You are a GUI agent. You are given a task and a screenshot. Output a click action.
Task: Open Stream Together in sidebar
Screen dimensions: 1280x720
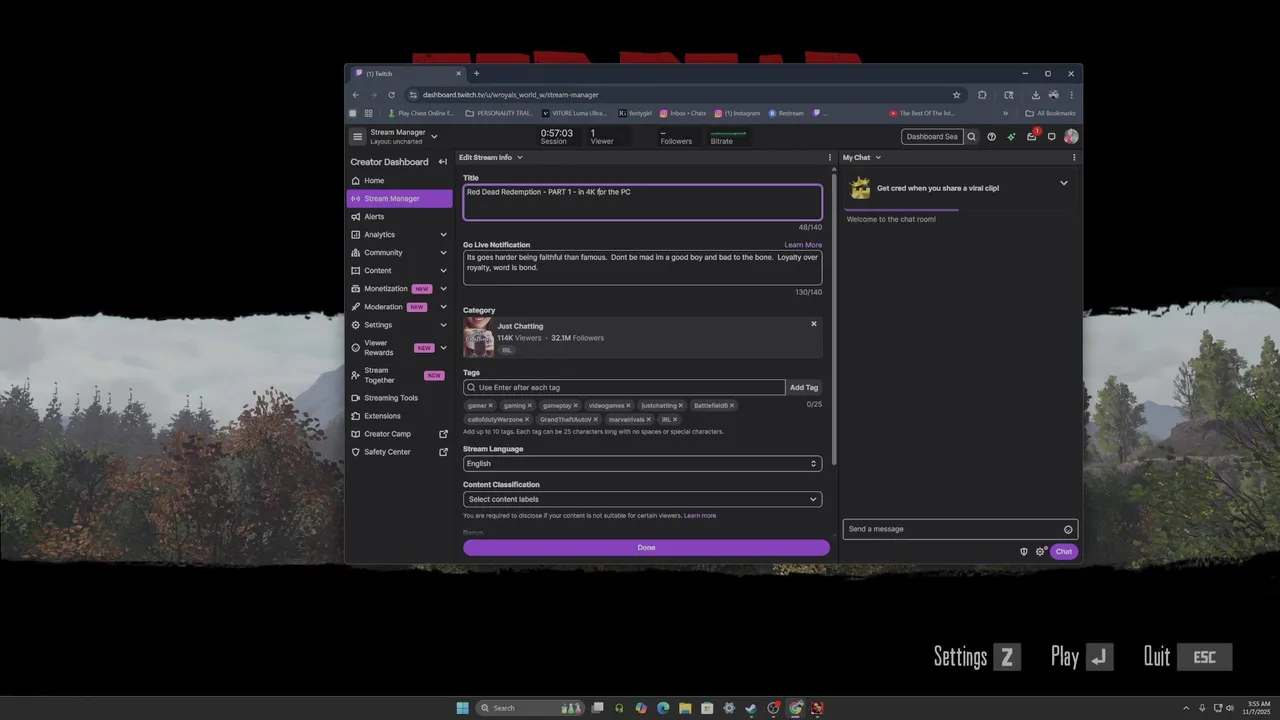pos(399,375)
